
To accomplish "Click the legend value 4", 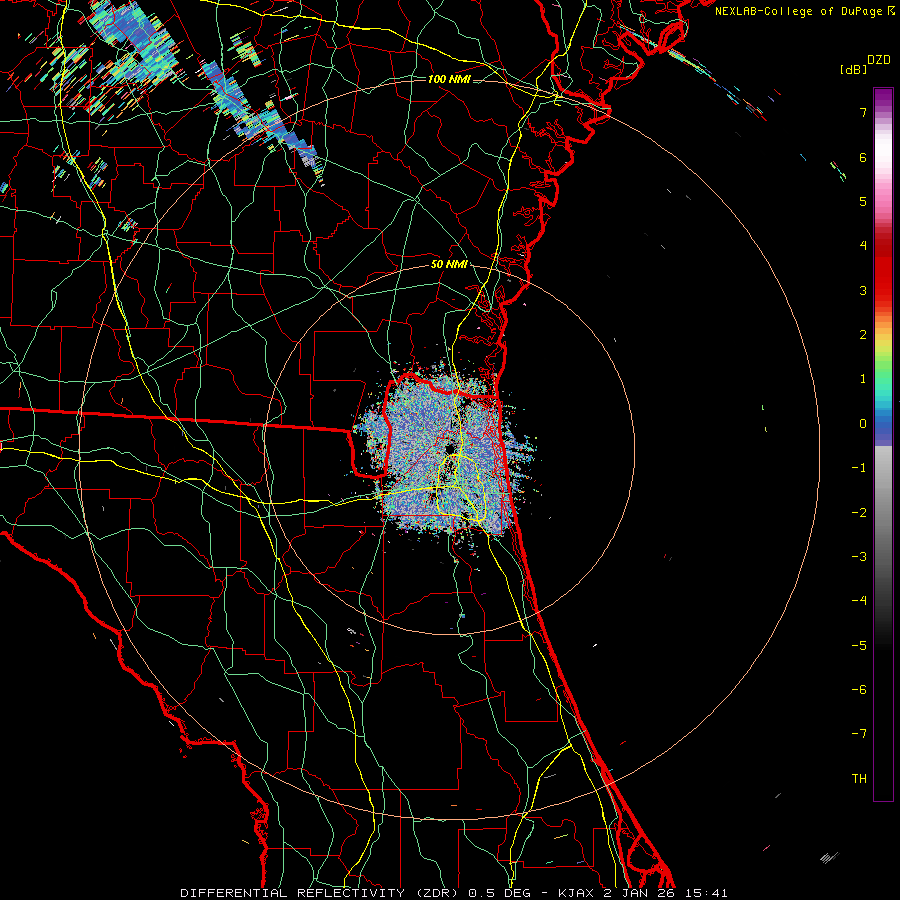I will (x=863, y=246).
